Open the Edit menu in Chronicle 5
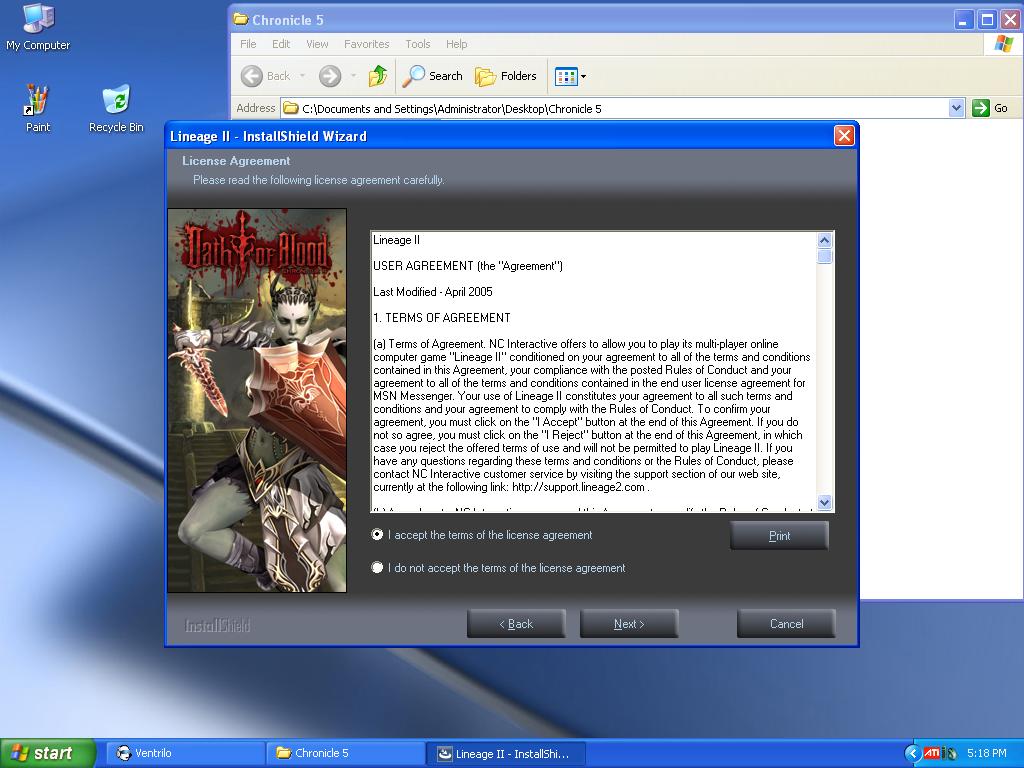This screenshot has width=1024, height=768. click(x=281, y=44)
